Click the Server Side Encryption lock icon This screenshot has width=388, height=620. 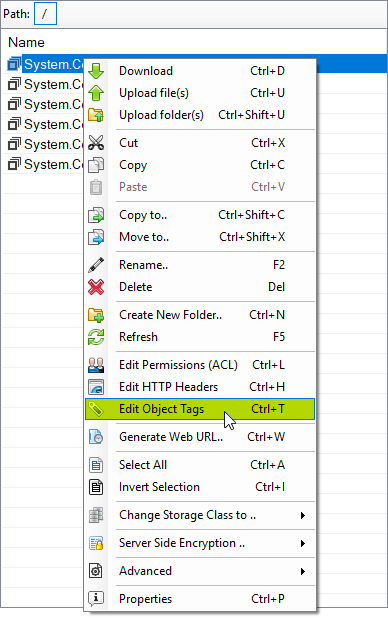click(x=96, y=543)
